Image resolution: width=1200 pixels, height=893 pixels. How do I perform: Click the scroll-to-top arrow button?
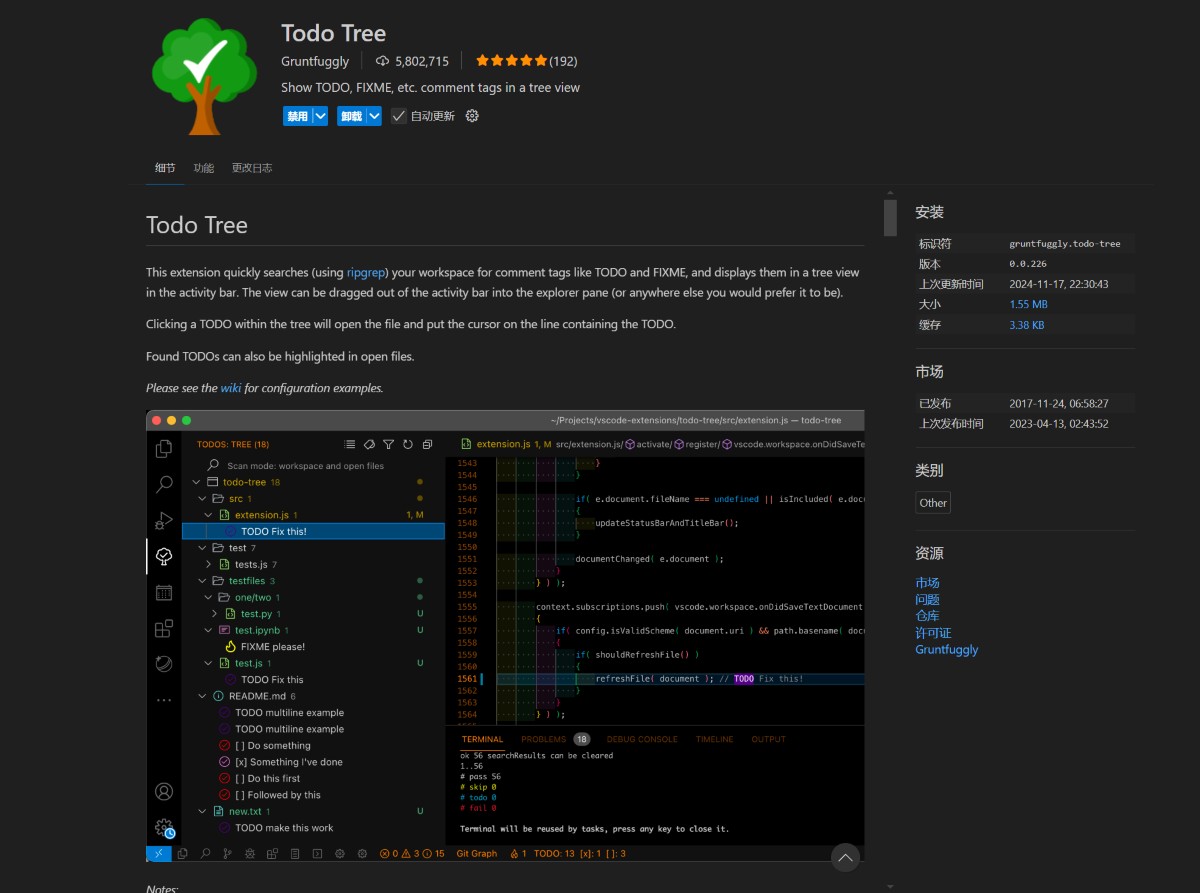point(845,857)
